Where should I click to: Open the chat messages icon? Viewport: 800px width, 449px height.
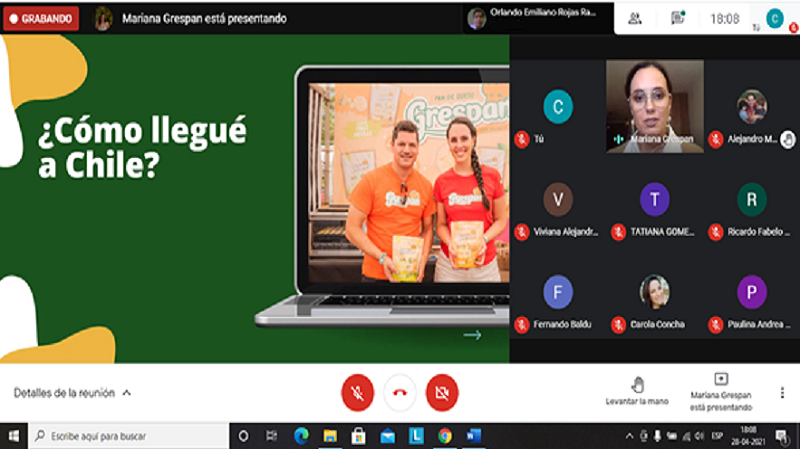tap(678, 18)
